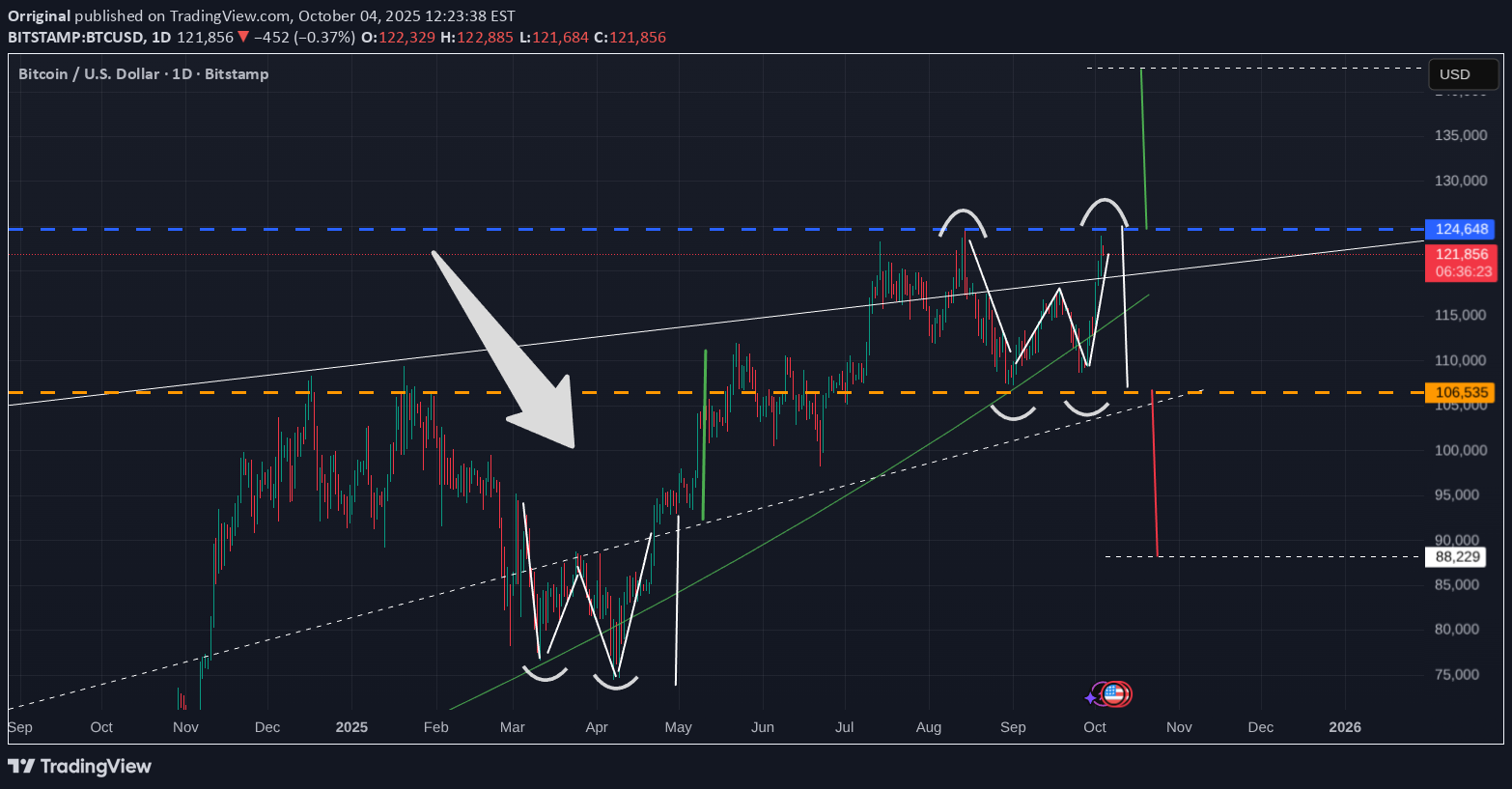Click the 1D interval text in header
The width and height of the screenshot is (1512, 789).
[160, 38]
